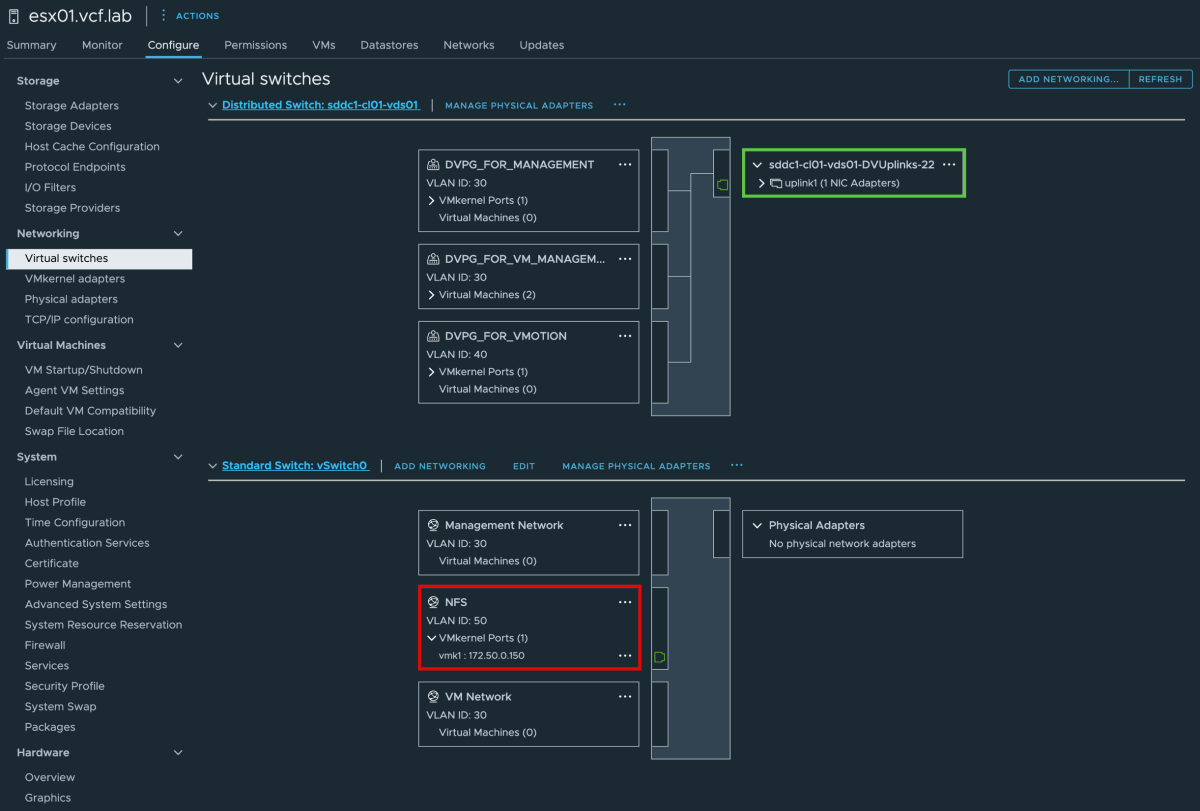Open the ACTIONS menu at the top
This screenshot has width=1200, height=811.
pyautogui.click(x=189, y=15)
